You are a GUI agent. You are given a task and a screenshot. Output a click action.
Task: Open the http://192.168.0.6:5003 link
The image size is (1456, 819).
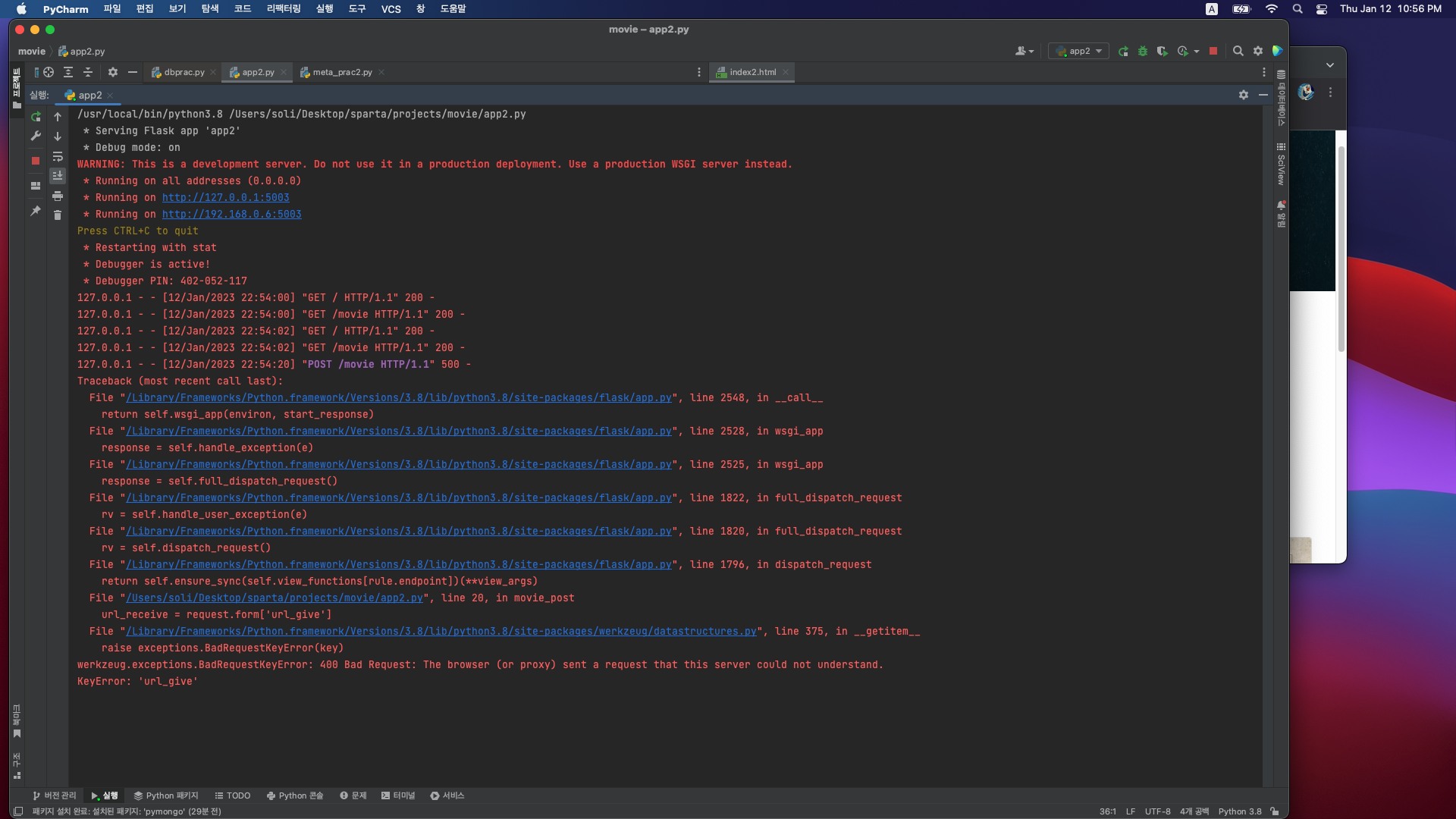232,215
